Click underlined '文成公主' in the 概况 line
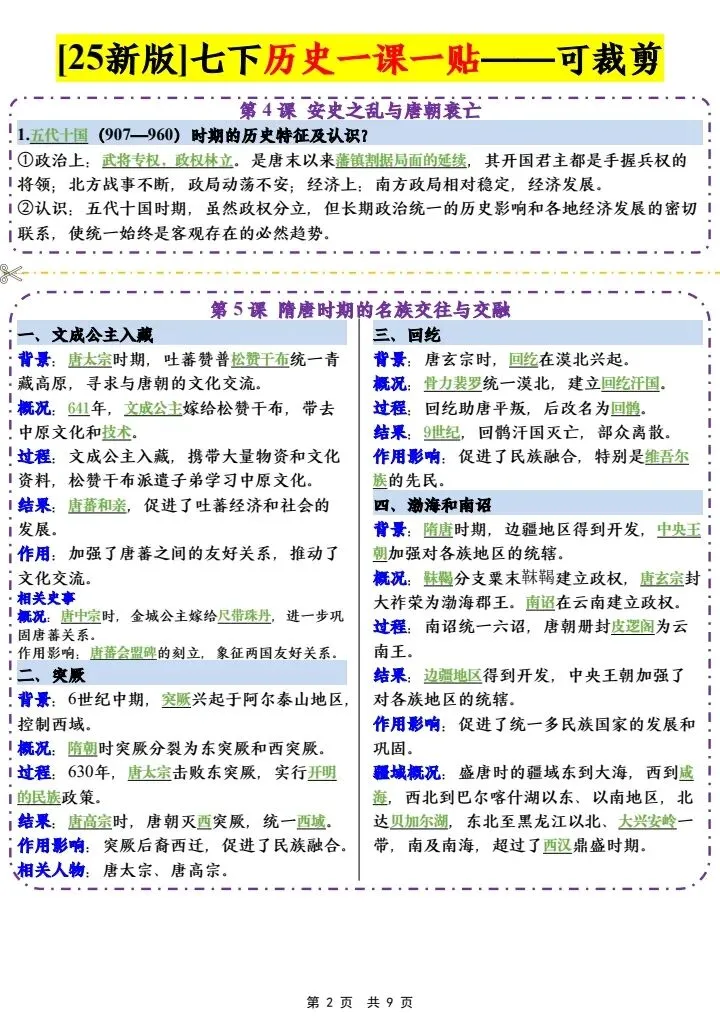Screen dimensions: 720x1020 pyautogui.click(x=153, y=408)
